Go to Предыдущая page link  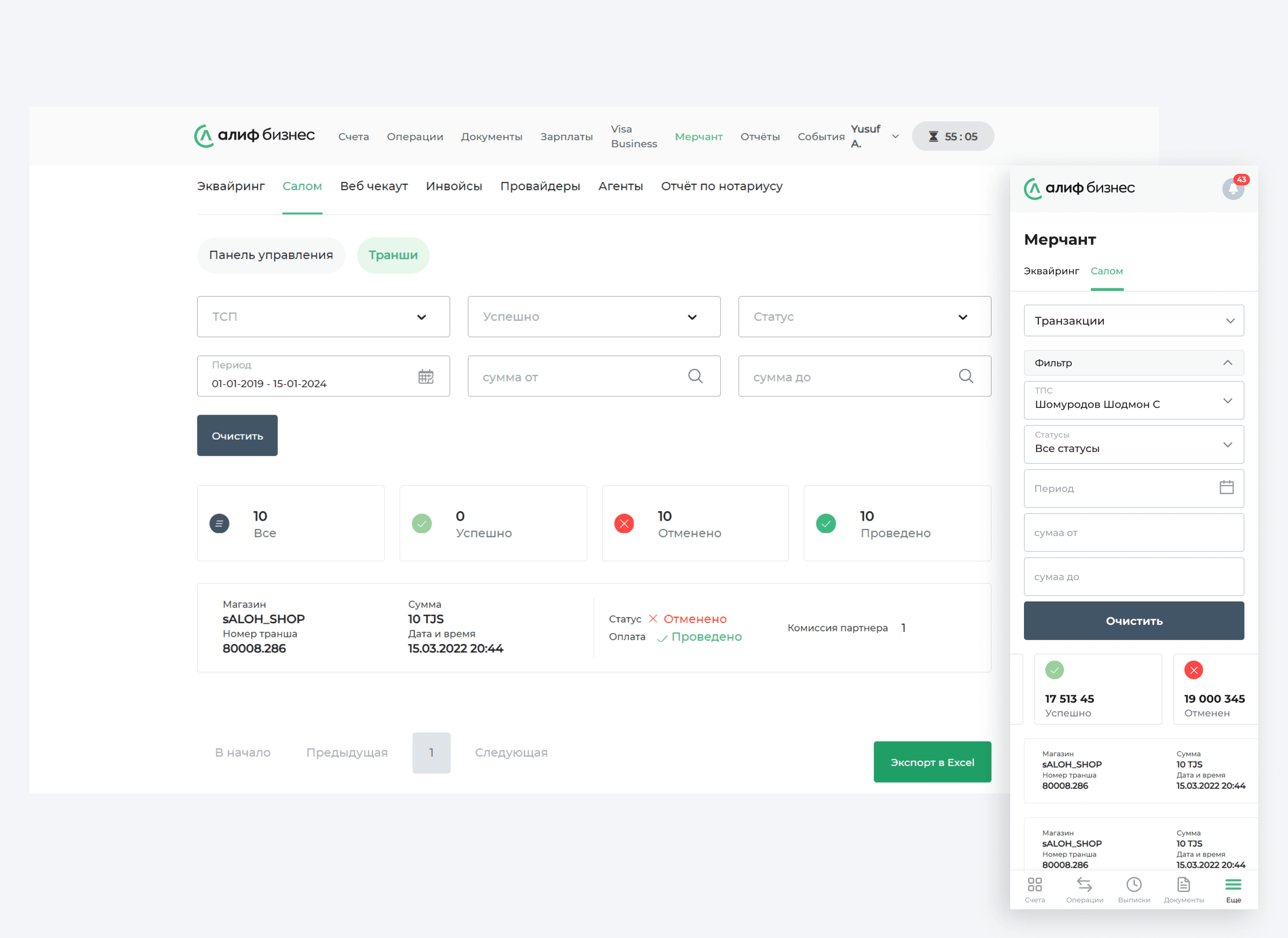tap(347, 753)
